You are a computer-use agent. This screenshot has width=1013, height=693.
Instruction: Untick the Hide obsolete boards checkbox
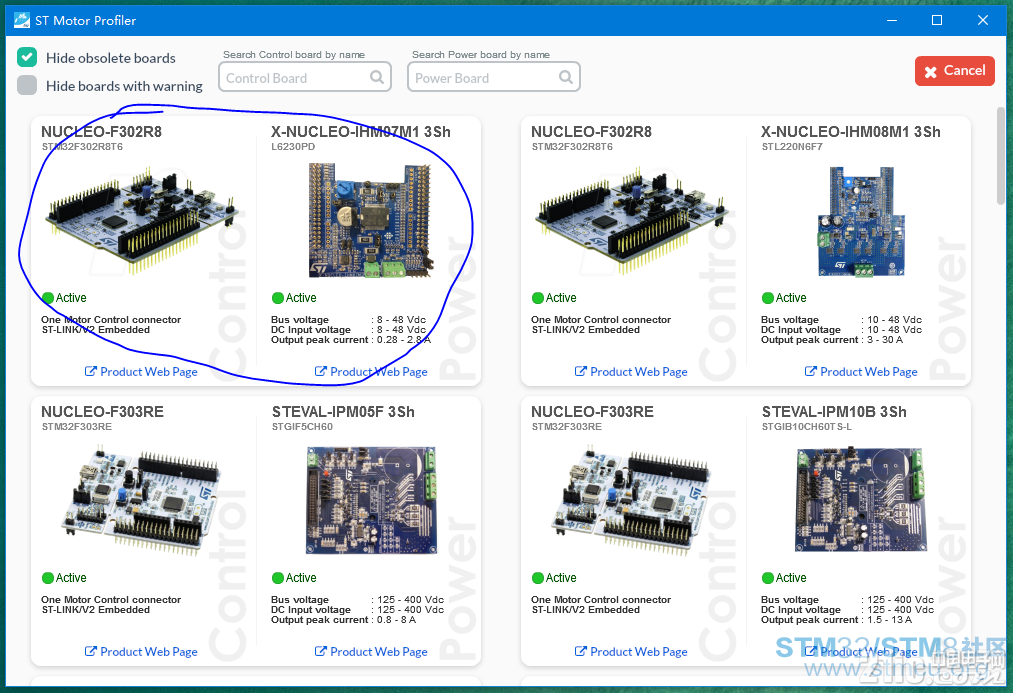[x=27, y=57]
